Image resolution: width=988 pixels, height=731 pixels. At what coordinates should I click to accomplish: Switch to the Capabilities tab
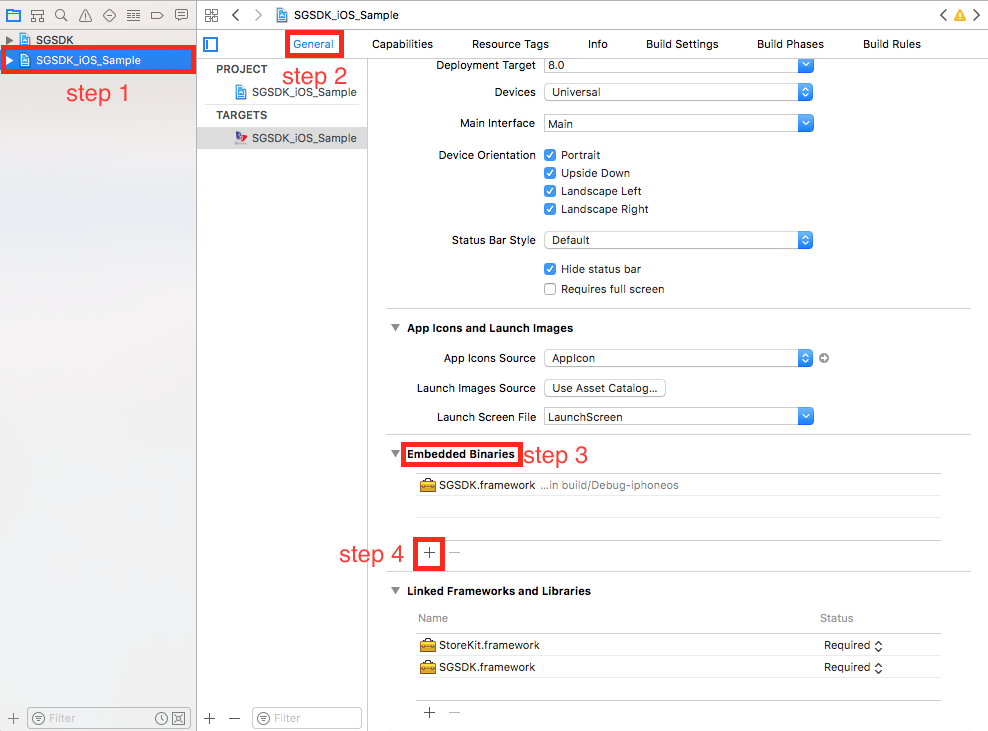402,44
